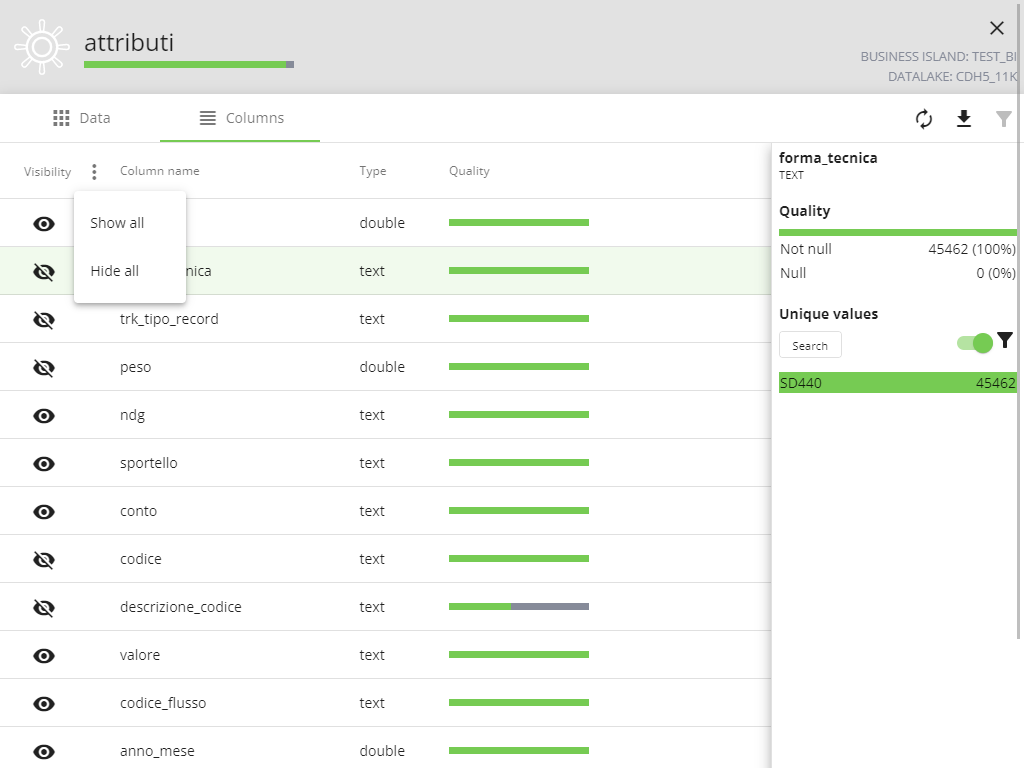This screenshot has width=1024, height=768.
Task: Switch to the Data tab
Action: (x=81, y=118)
